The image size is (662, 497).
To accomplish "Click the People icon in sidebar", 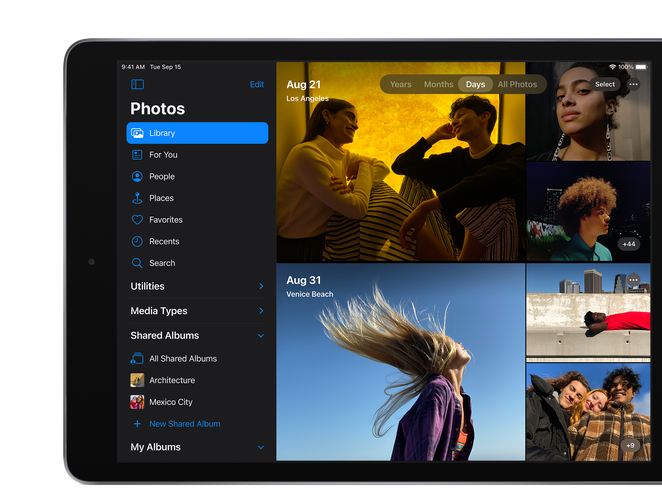I will pos(138,177).
